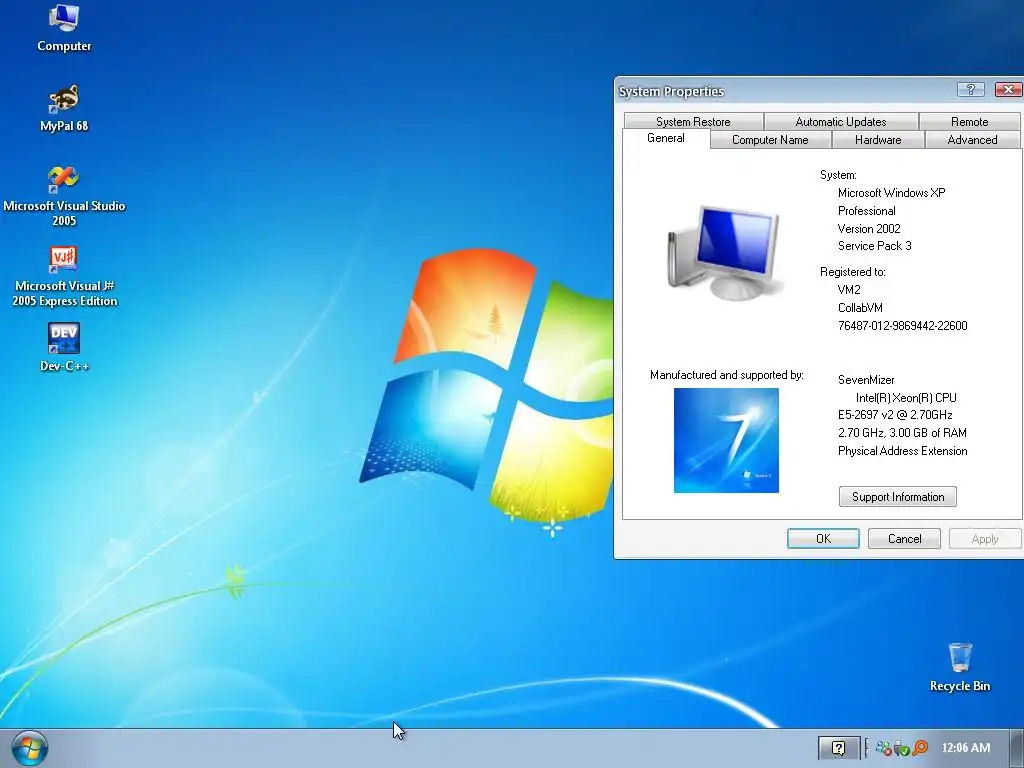The image size is (1024, 768).
Task: Confirm with the OK button
Action: click(x=824, y=539)
